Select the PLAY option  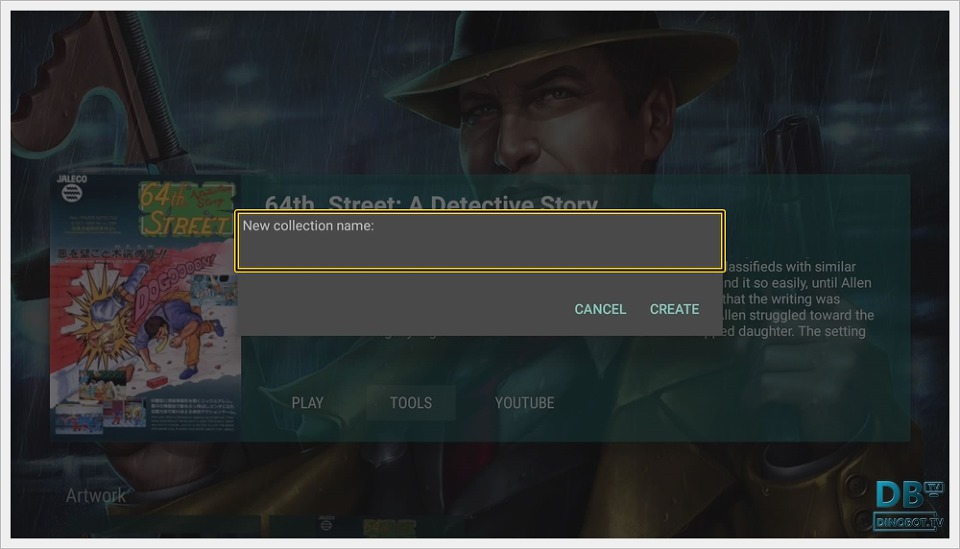point(307,403)
